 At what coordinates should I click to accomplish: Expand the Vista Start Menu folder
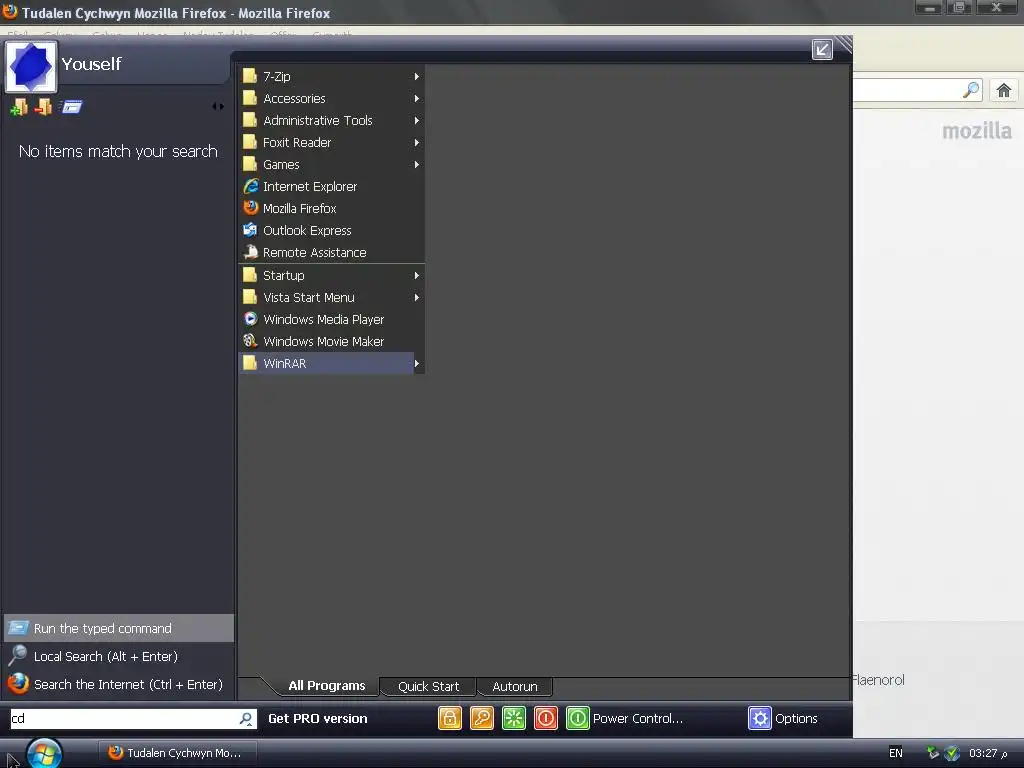[332, 298]
